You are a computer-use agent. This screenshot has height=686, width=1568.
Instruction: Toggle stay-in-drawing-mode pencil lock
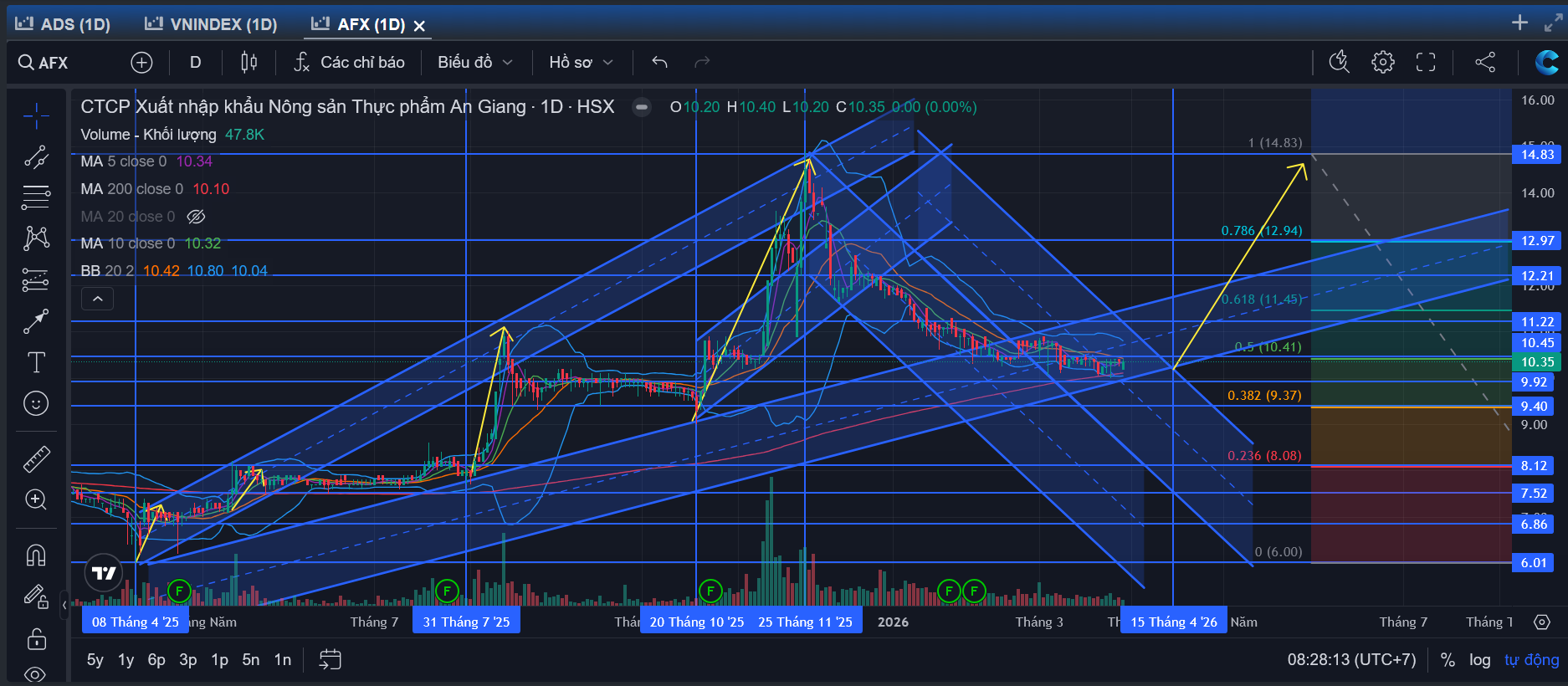36,596
